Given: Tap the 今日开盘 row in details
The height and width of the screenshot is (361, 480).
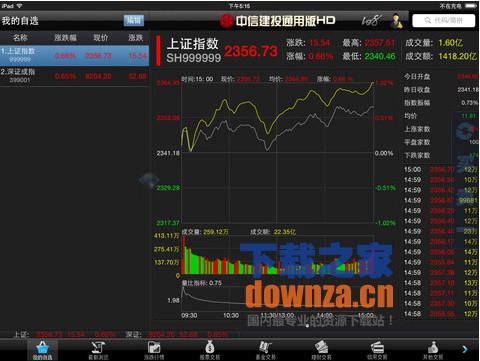Looking at the screenshot, I should (441, 77).
